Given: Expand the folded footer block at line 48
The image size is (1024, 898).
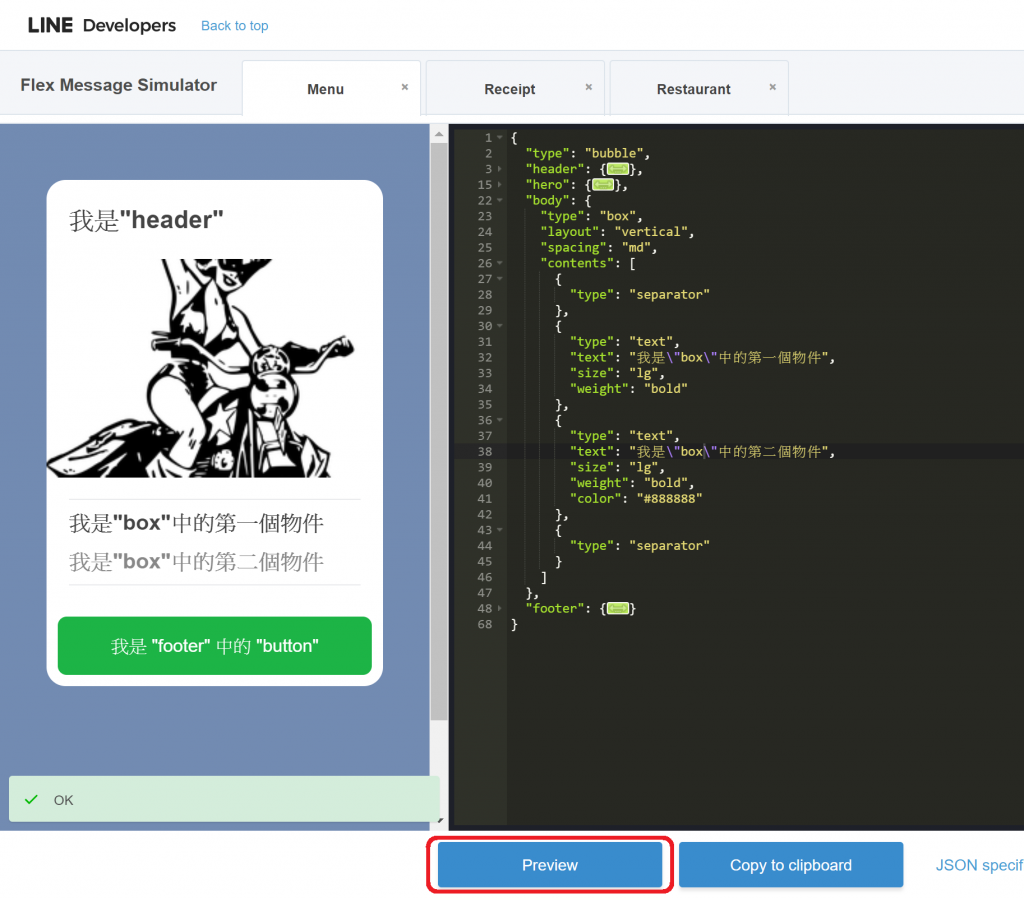Looking at the screenshot, I should pos(500,608).
